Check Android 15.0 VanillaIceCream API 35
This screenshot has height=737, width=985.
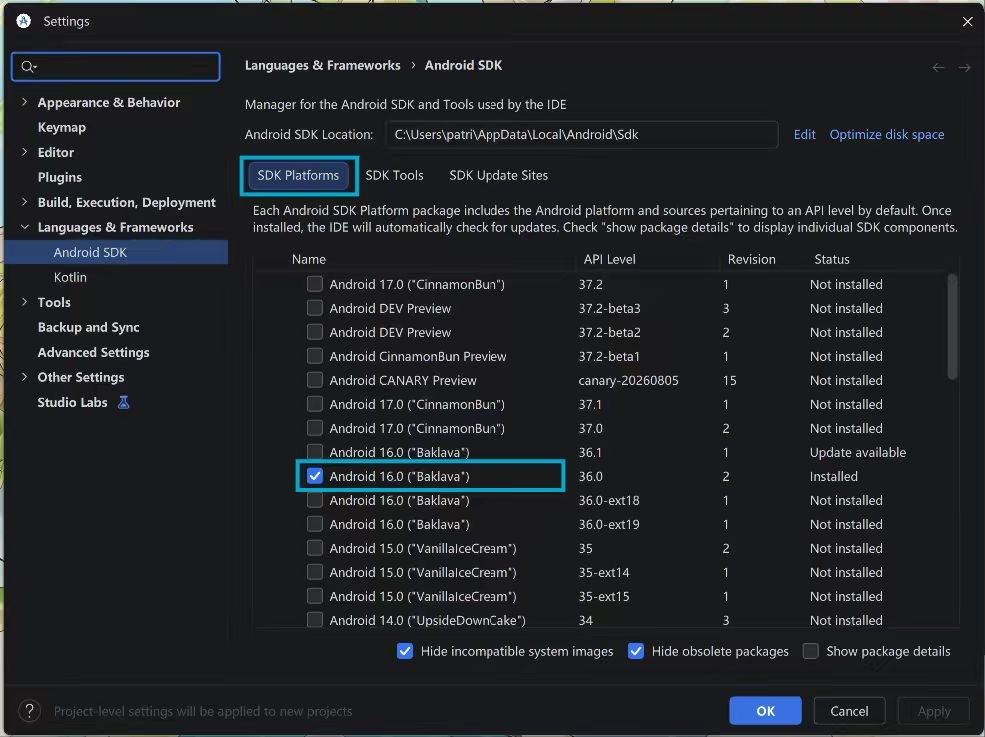point(315,548)
